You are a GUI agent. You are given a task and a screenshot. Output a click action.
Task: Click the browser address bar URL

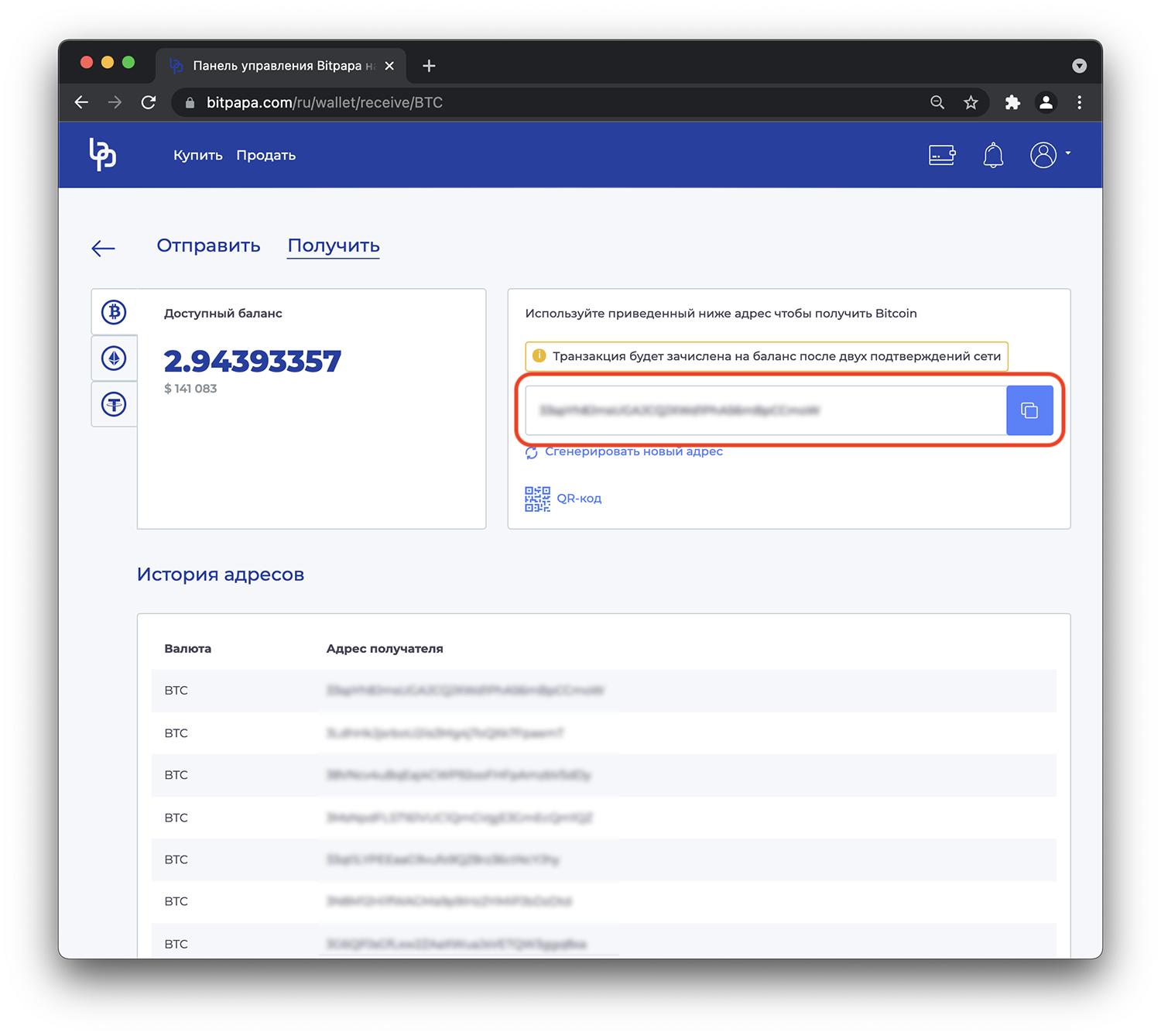324,102
